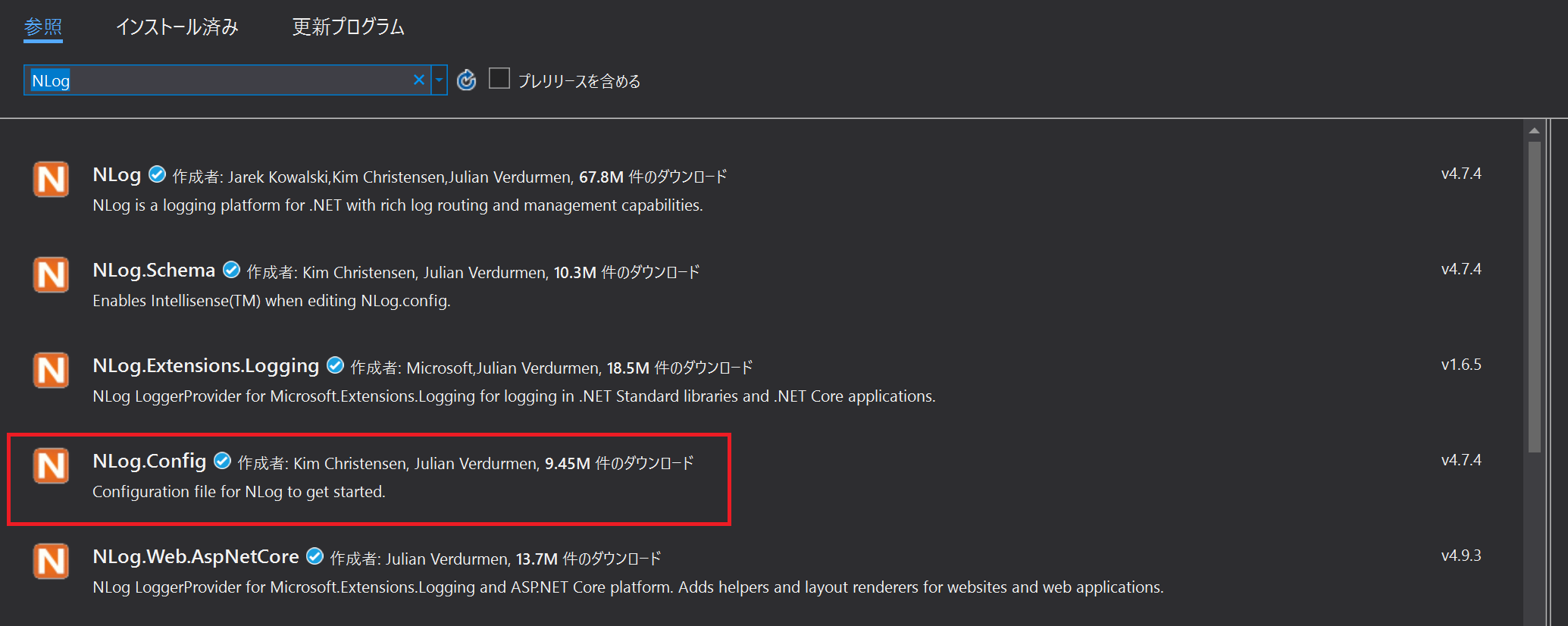
Task: Click 'Enables Intellisense(TM)' description text
Action: point(271,301)
